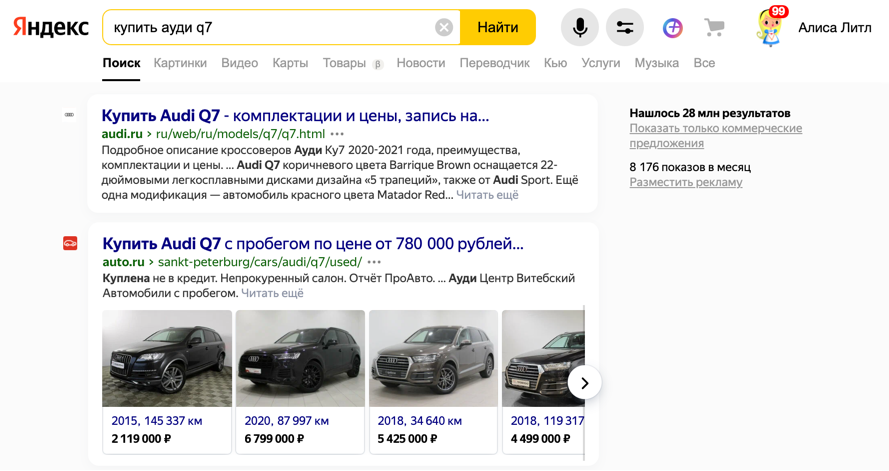
Task: Click in the search input field
Action: pos(270,27)
